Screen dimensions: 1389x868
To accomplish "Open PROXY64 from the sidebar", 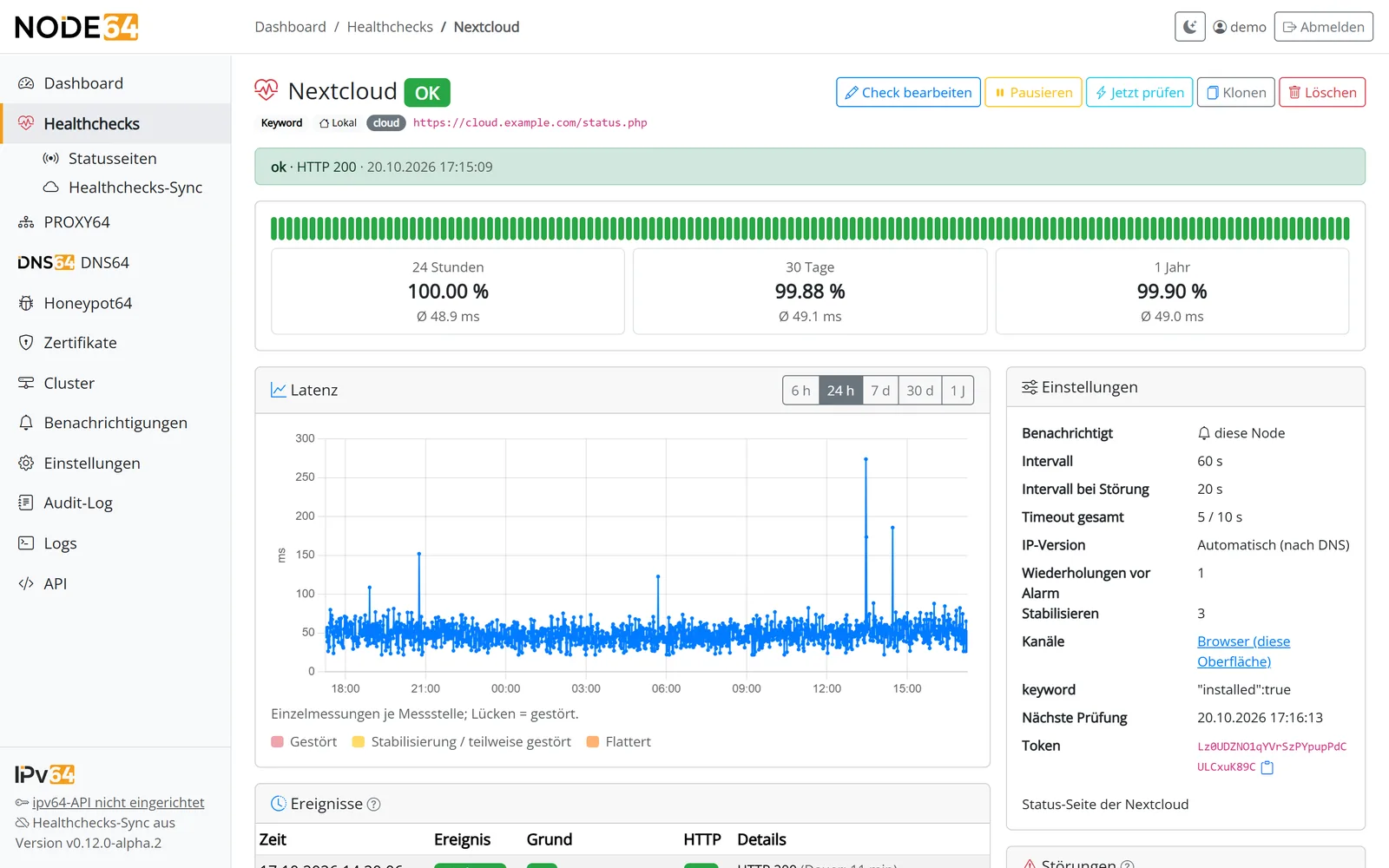I will pyautogui.click(x=115, y=222).
